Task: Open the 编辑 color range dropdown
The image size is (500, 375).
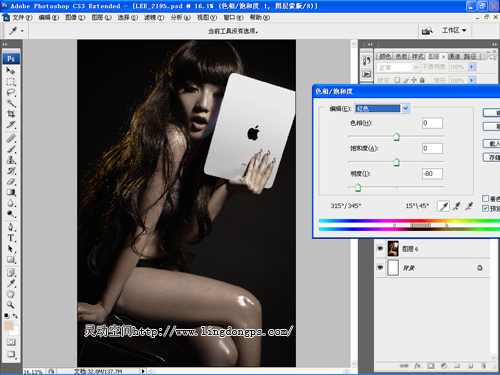Action: [382, 108]
